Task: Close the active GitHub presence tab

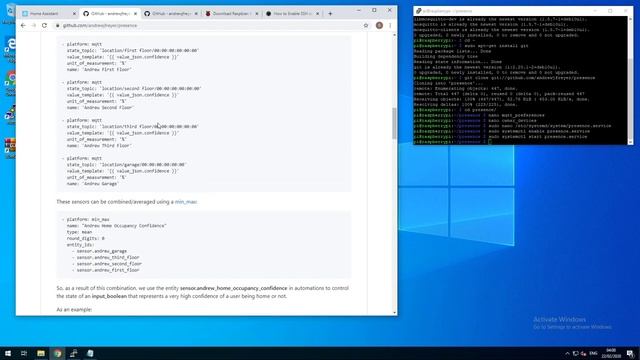Action: click(135, 13)
